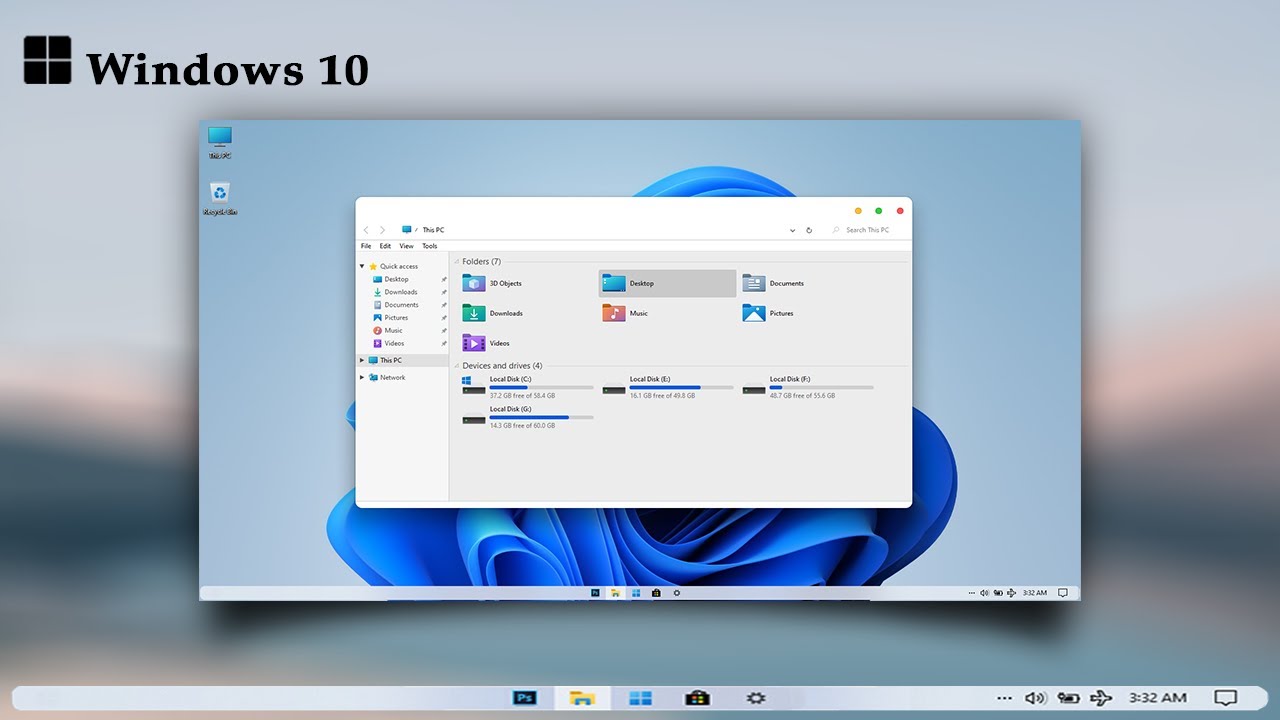Screen dimensions: 1280x720
Task: Click the Local Disk (C:) usage bar
Action: coord(541,387)
